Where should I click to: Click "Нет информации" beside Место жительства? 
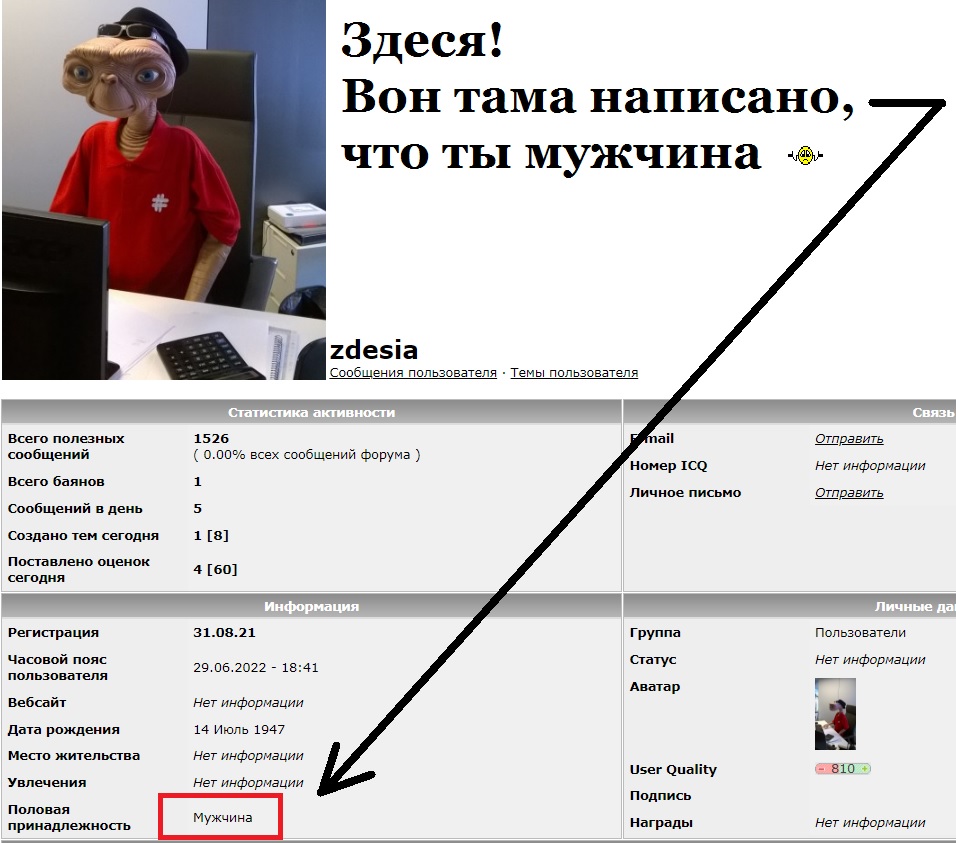click(248, 756)
